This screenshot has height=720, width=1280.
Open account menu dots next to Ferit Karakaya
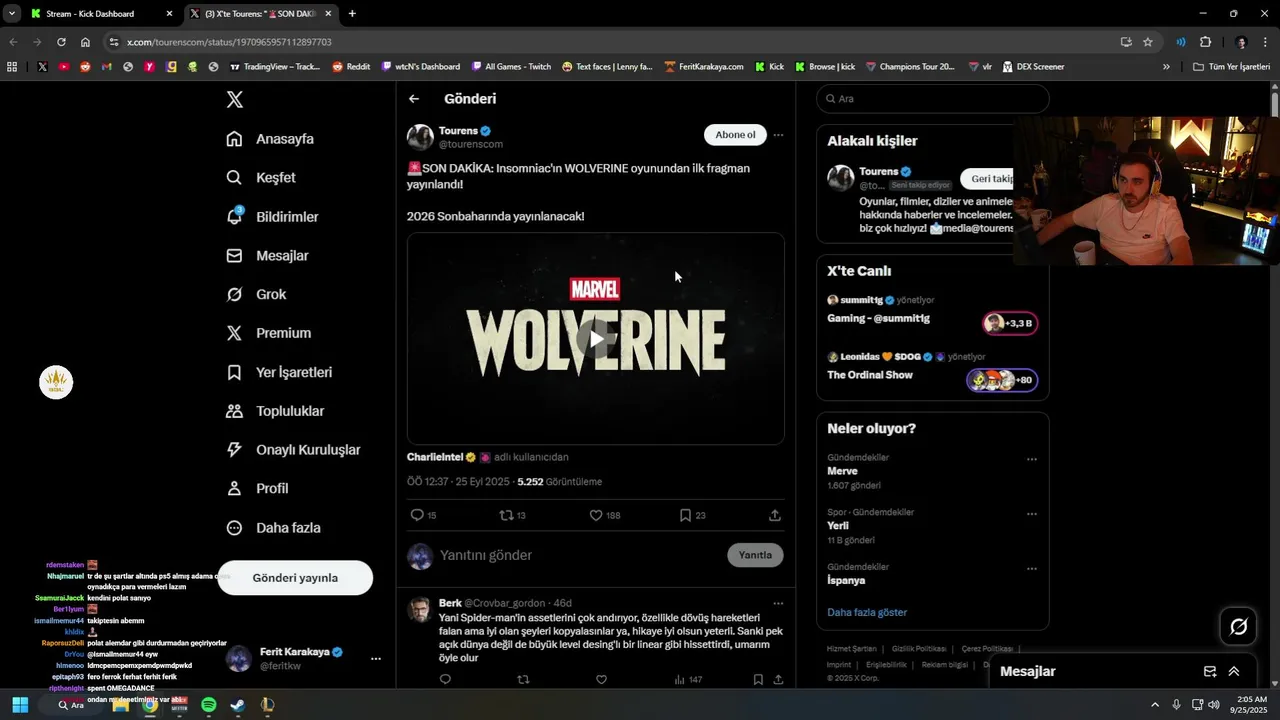point(376,659)
